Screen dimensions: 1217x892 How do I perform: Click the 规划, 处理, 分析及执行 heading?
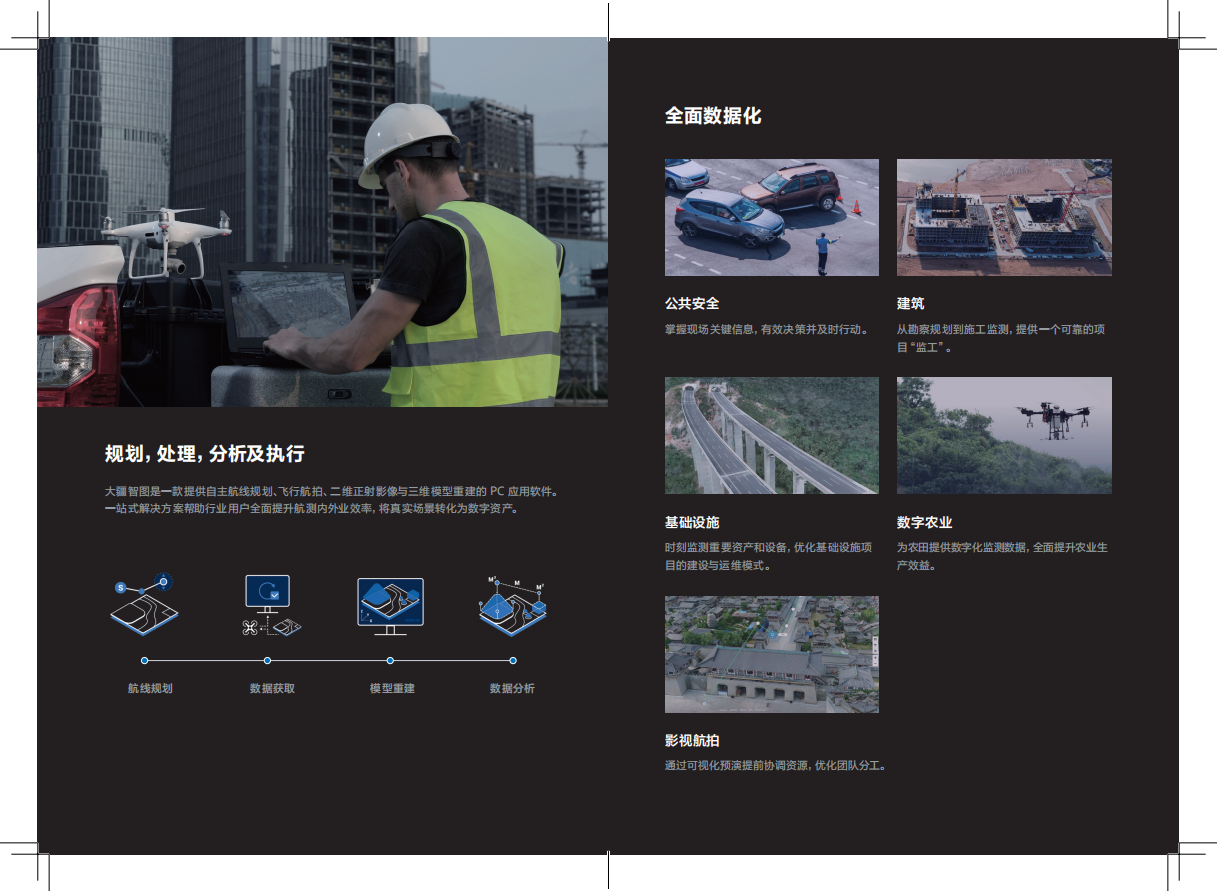coord(204,454)
